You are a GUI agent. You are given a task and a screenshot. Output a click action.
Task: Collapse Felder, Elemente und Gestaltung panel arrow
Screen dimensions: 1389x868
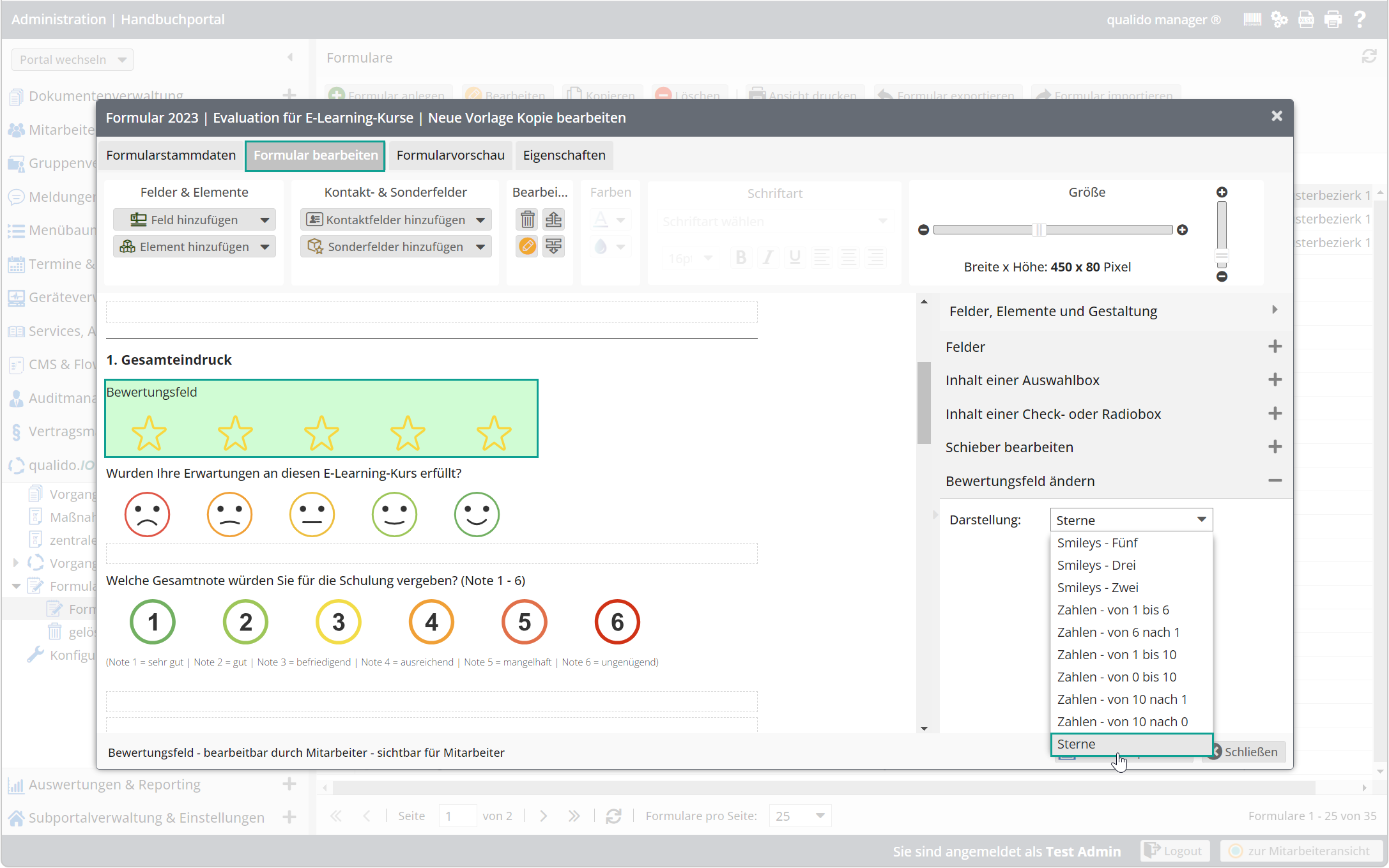1275,310
